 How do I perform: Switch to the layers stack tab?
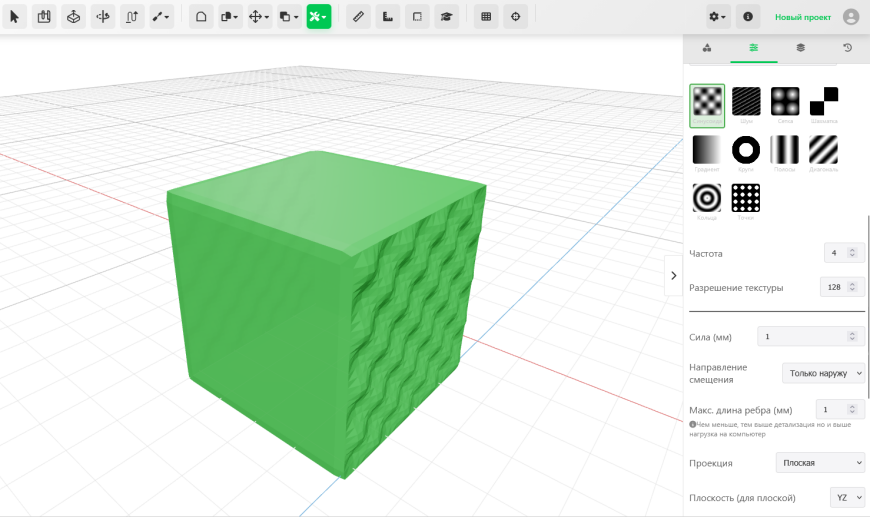tap(800, 48)
